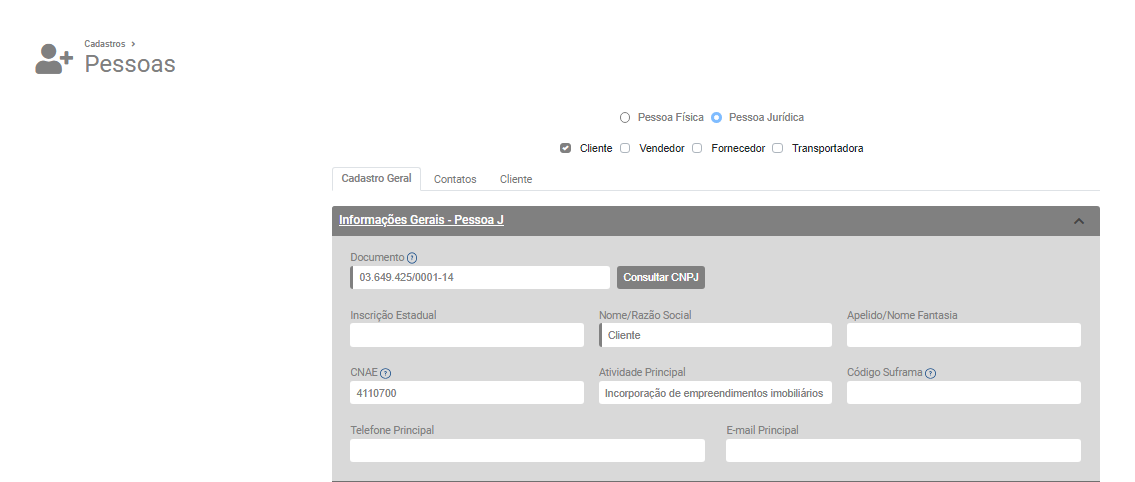Switch to the Contatos tab

[455, 179]
